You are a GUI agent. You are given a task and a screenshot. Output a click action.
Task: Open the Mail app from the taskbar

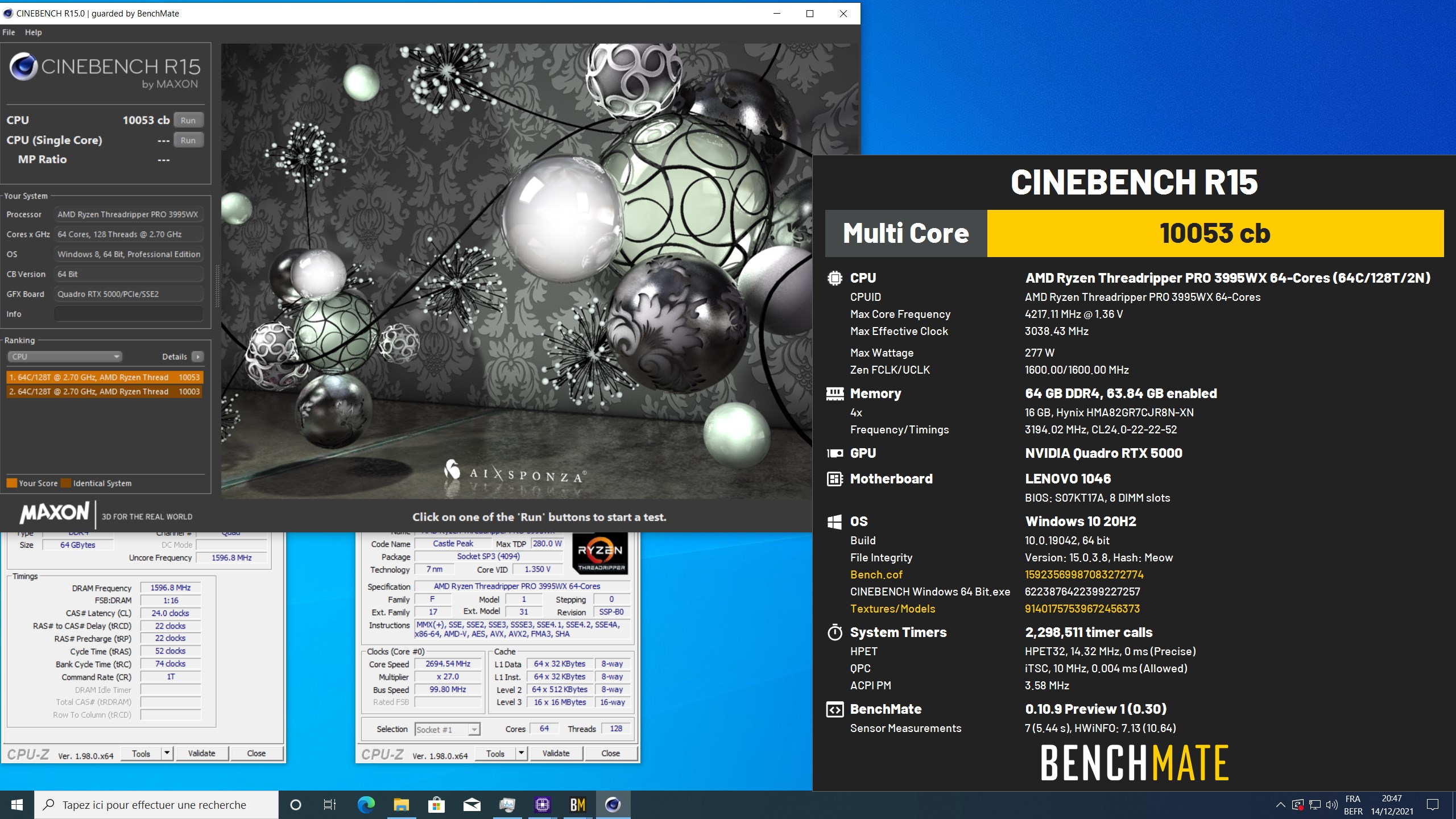[471, 805]
